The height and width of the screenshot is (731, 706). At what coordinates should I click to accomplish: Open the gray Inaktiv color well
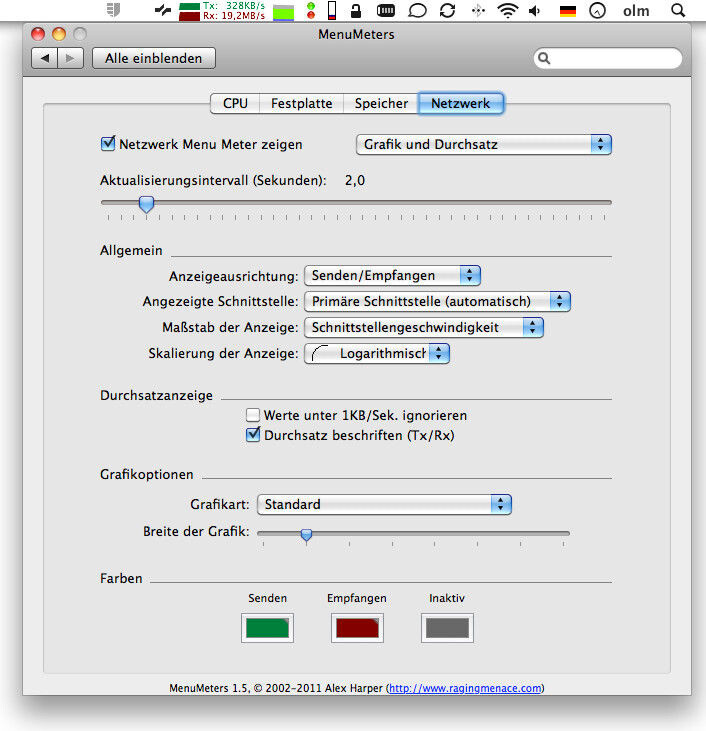[x=447, y=628]
